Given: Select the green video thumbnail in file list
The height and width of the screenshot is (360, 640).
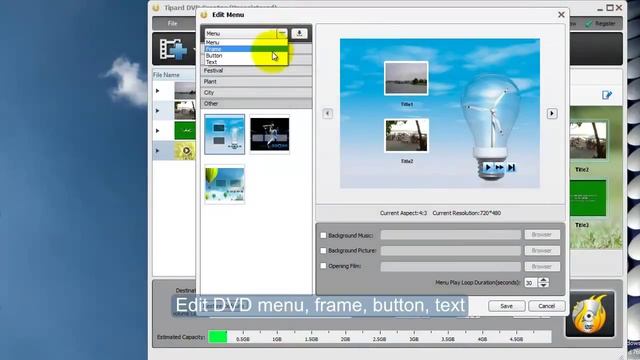Looking at the screenshot, I should [185, 131].
